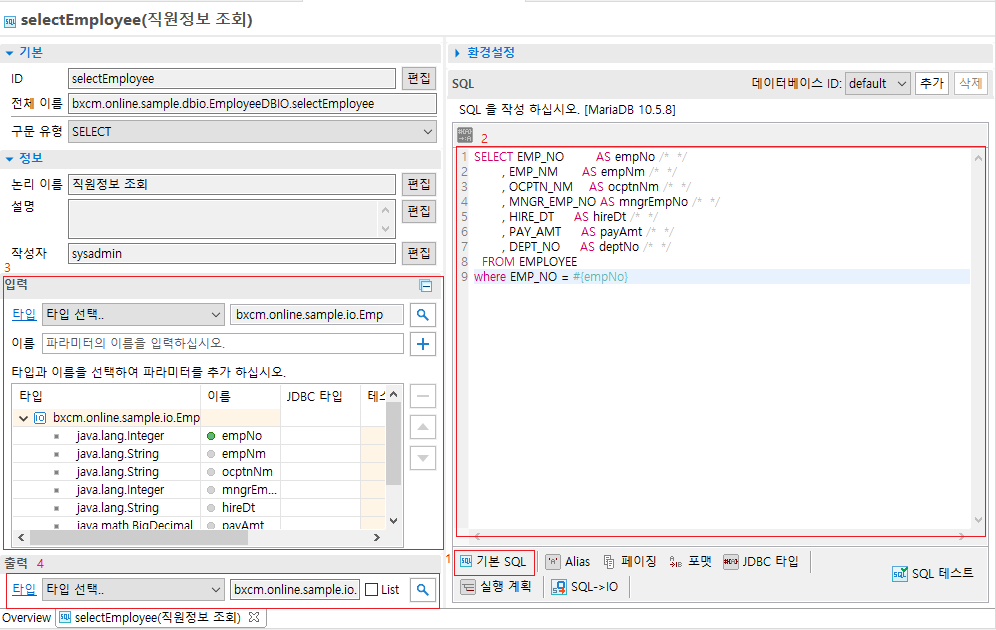996x630 pixels.
Task: Search for output type with magnifier icon
Action: 423,590
